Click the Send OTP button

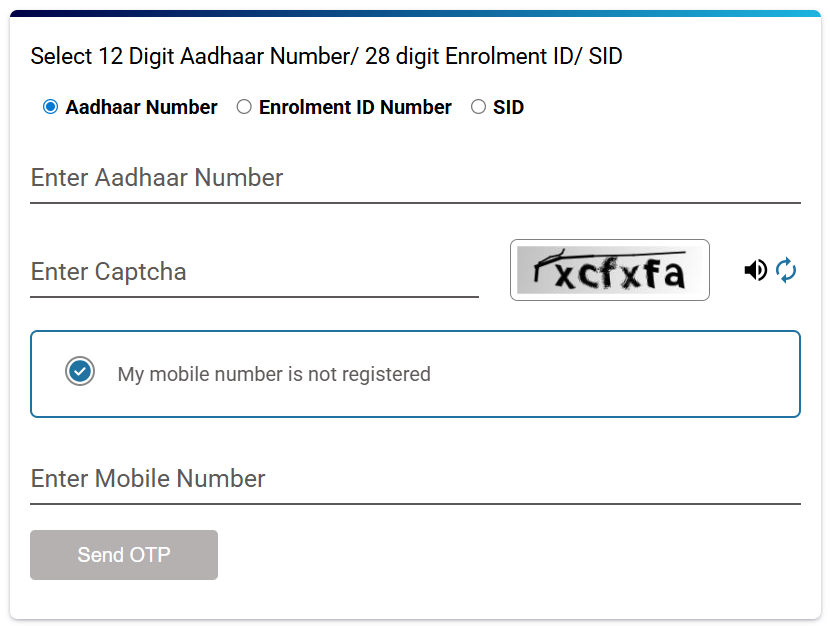[x=123, y=555]
